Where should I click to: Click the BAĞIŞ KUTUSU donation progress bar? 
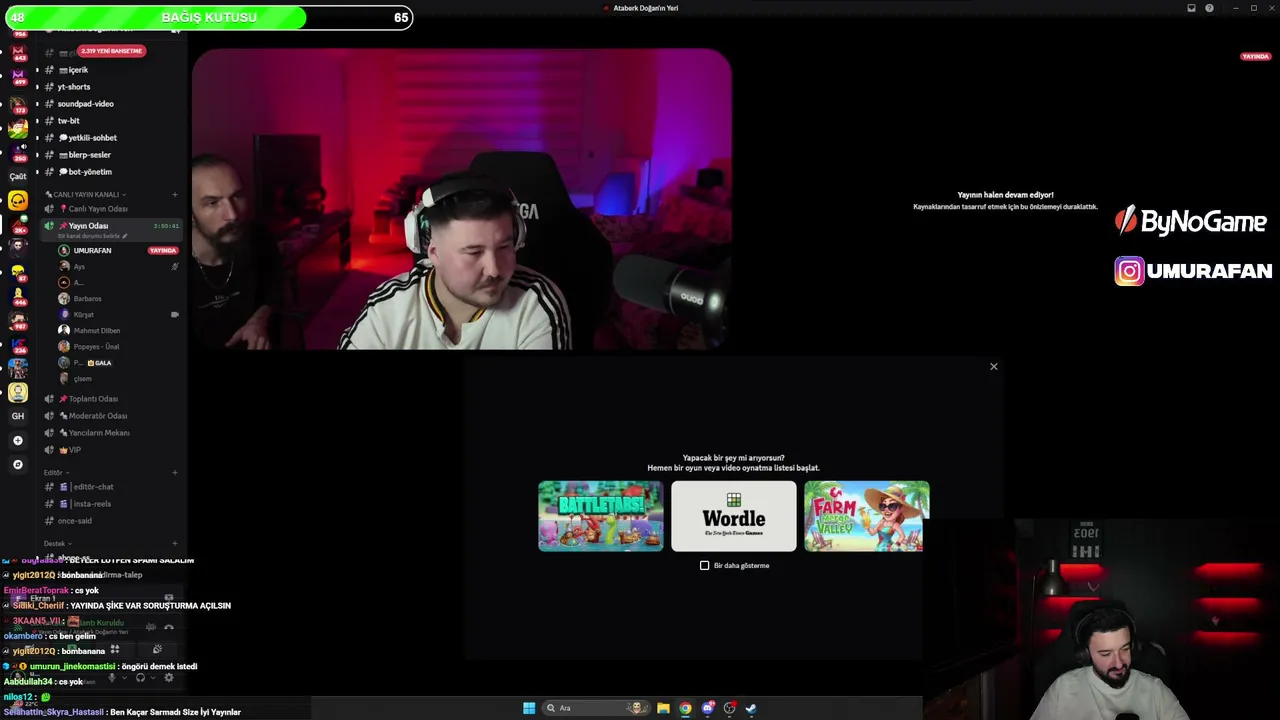[208, 17]
